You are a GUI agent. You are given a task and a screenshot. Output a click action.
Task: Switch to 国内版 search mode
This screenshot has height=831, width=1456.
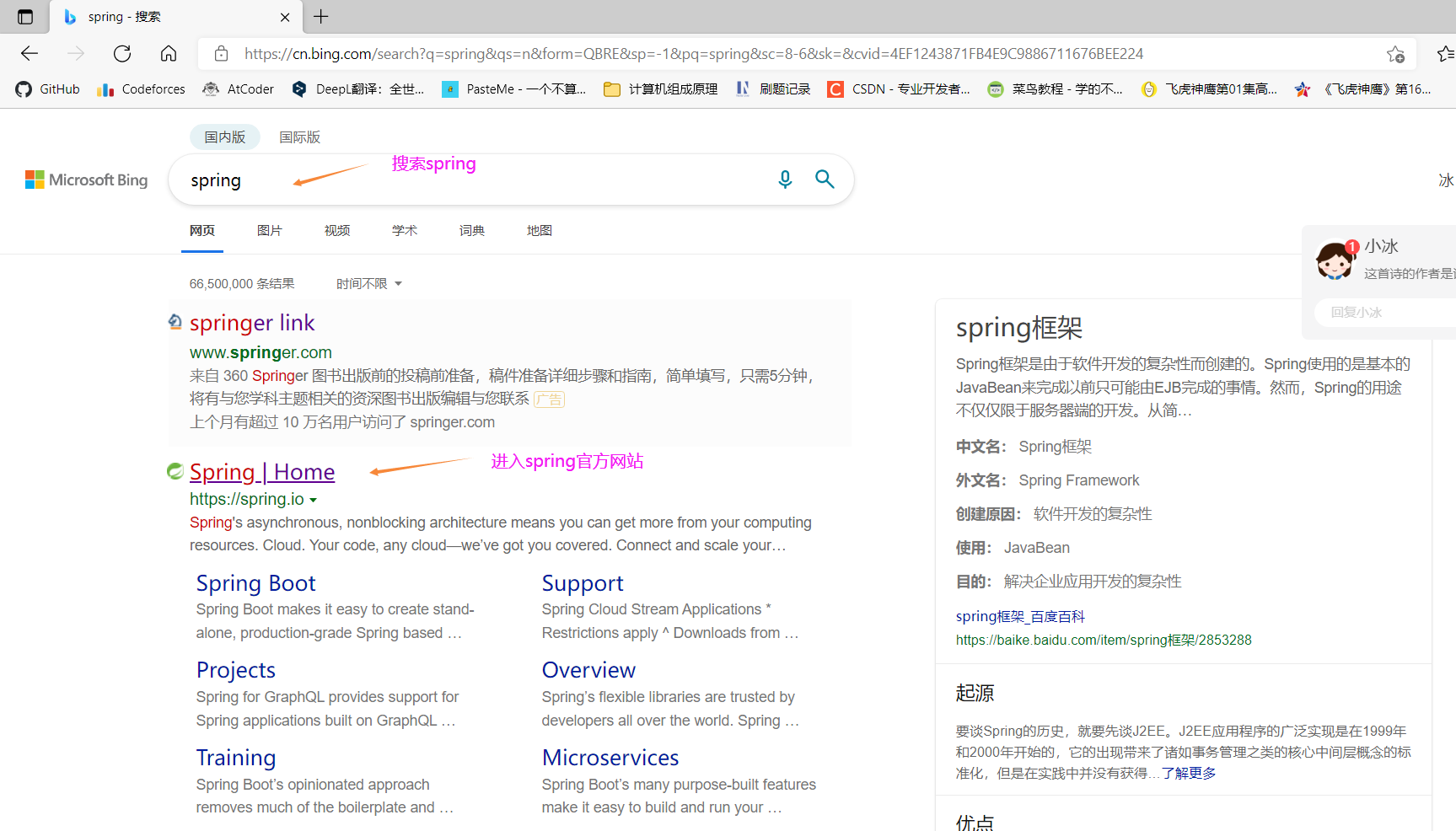[x=224, y=137]
